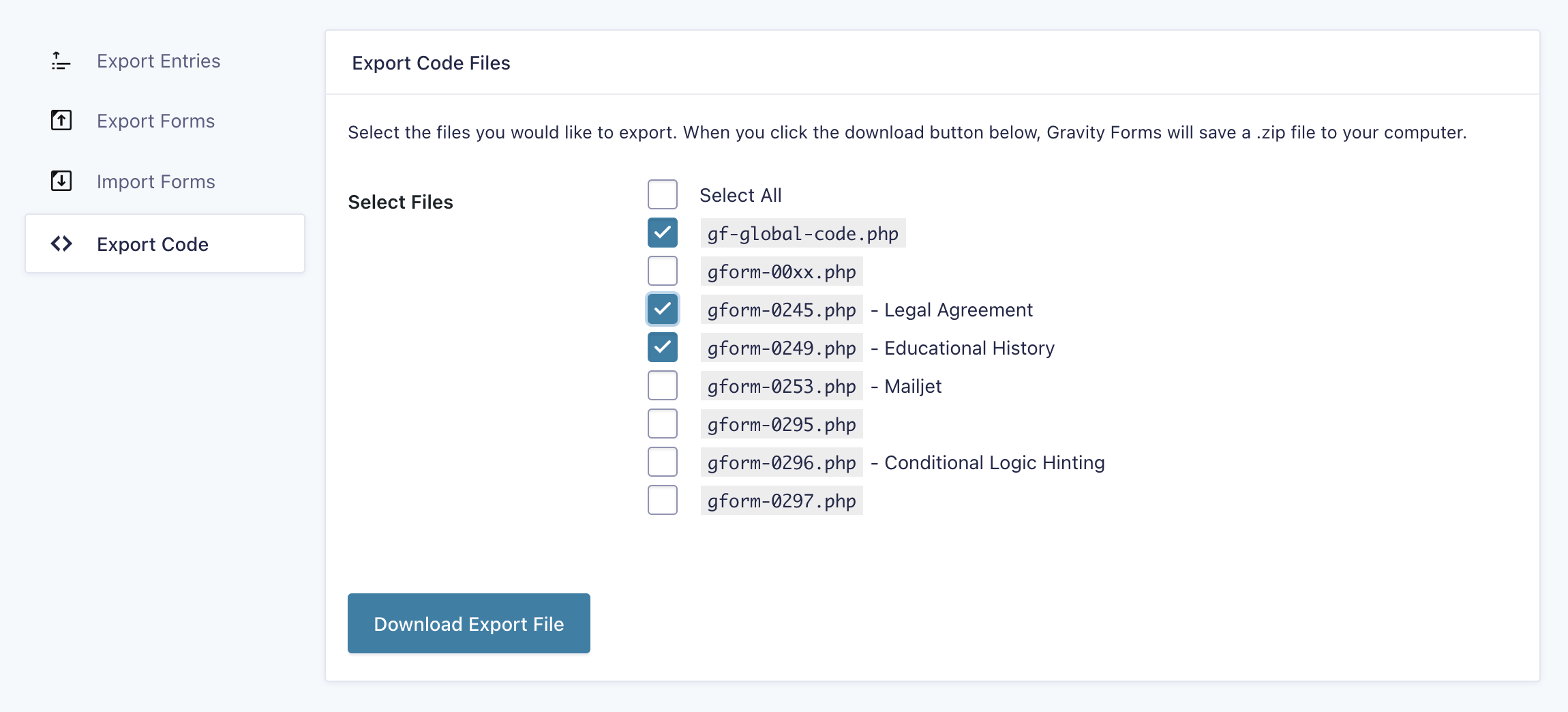Click the Export Forms upload icon

point(61,121)
